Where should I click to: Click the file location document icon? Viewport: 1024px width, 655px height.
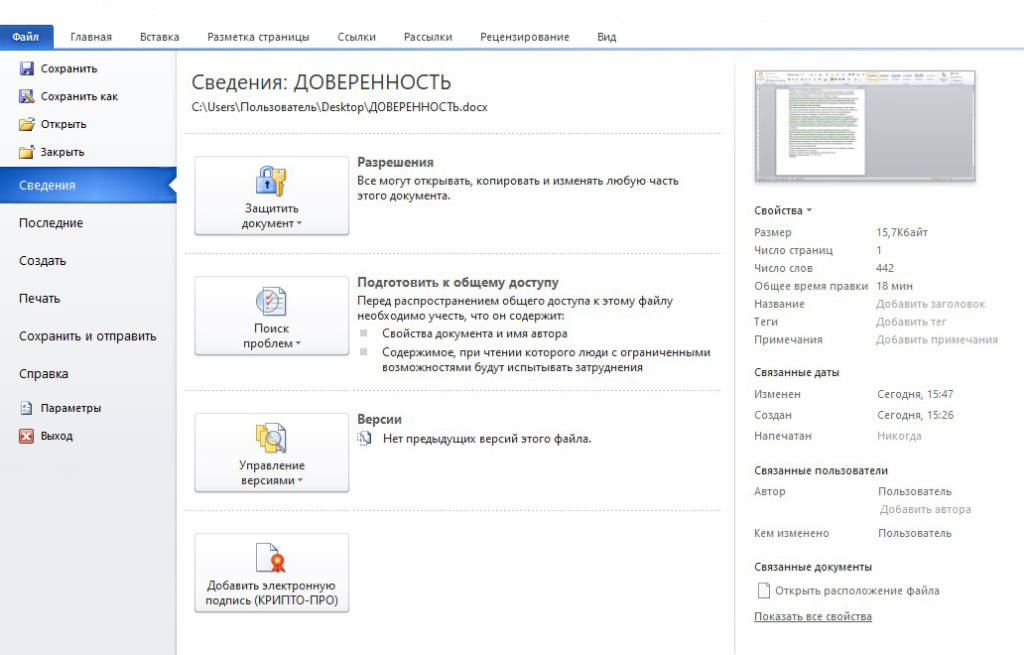point(764,590)
